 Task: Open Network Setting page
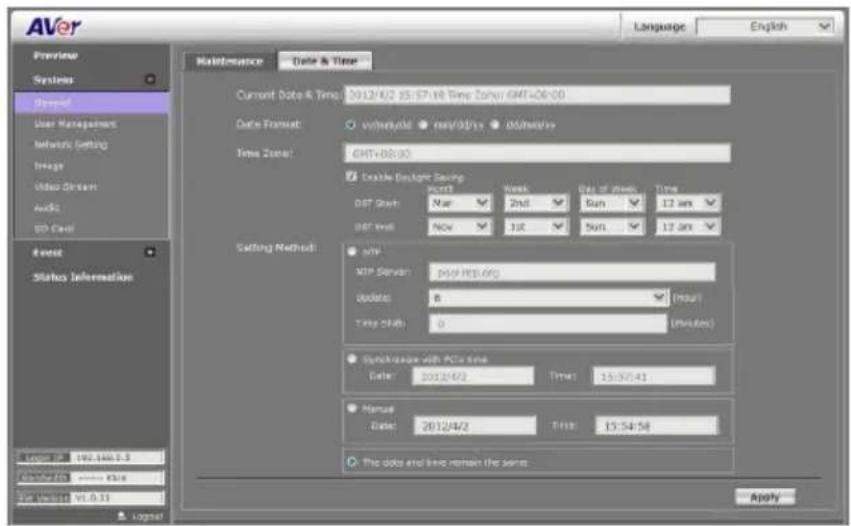point(71,145)
